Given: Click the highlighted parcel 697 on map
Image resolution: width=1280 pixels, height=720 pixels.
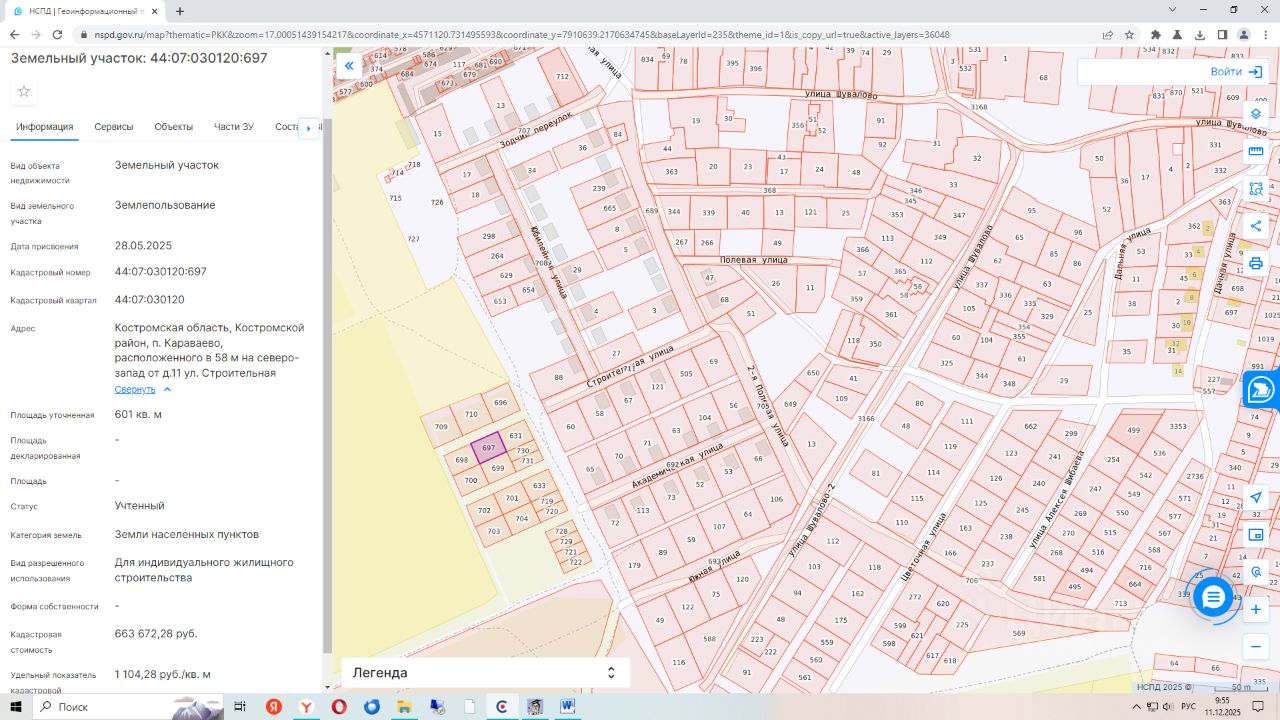Looking at the screenshot, I should coord(488,448).
